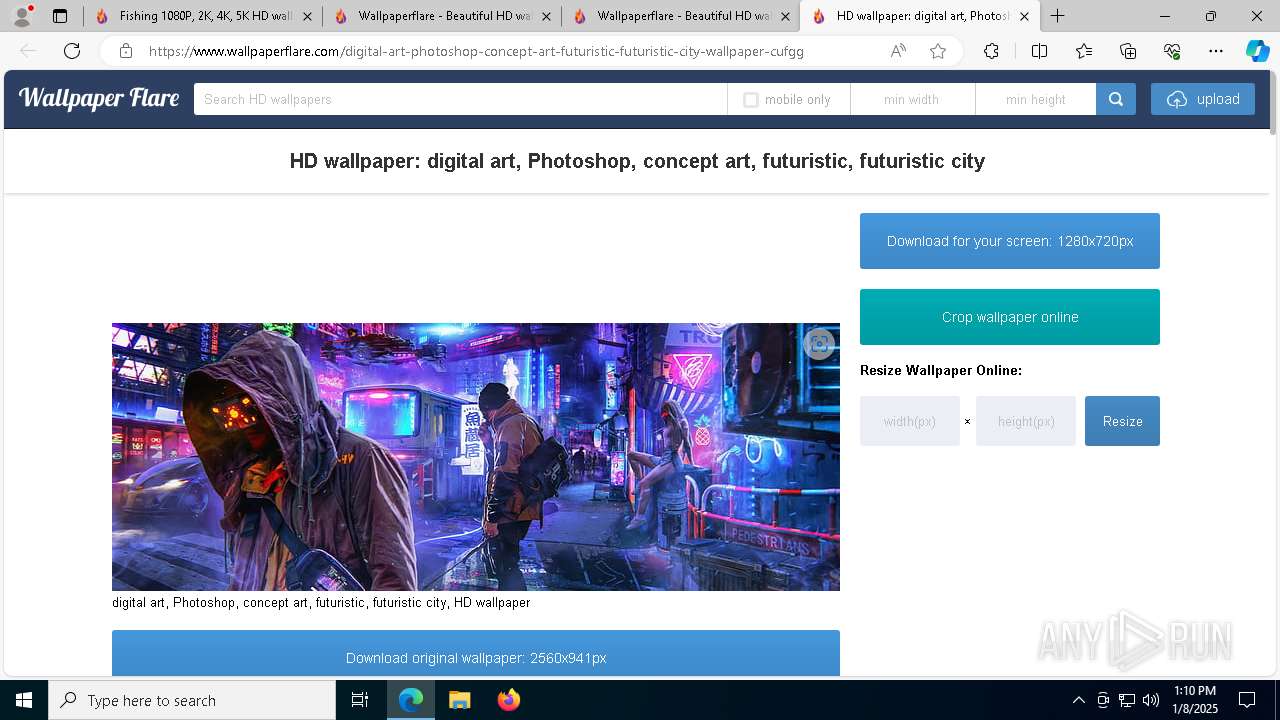Click the HD wallpaper page heading
Viewport: 1280px width, 720px height.
[637, 161]
